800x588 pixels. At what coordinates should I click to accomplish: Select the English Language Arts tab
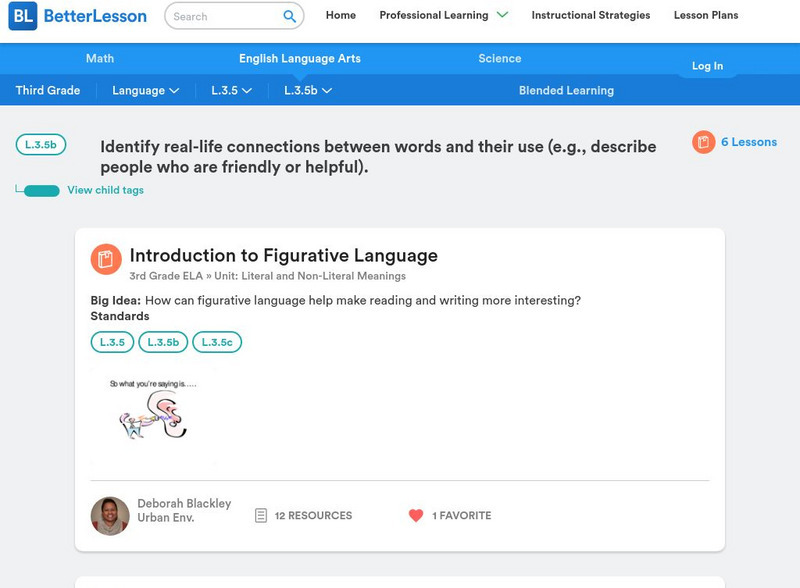pyautogui.click(x=300, y=59)
